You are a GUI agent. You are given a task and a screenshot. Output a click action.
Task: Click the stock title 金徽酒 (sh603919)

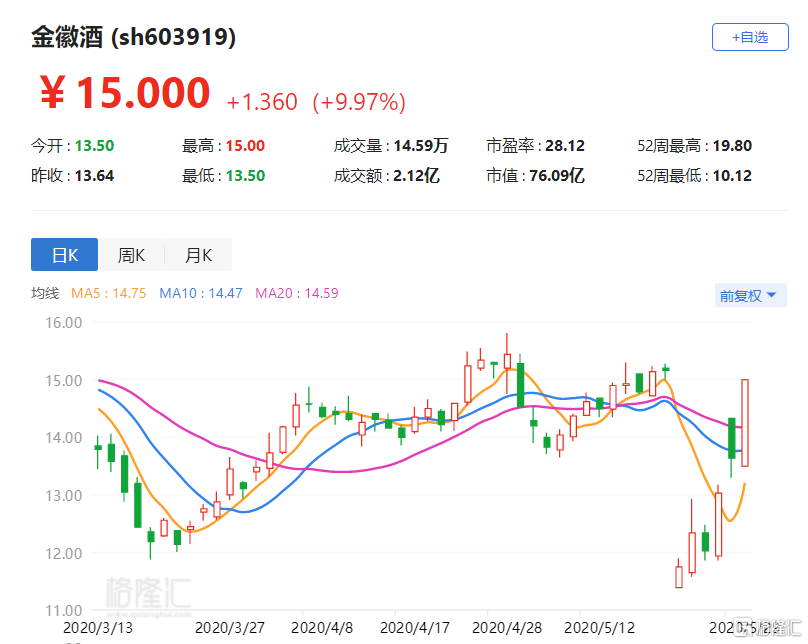133,37
